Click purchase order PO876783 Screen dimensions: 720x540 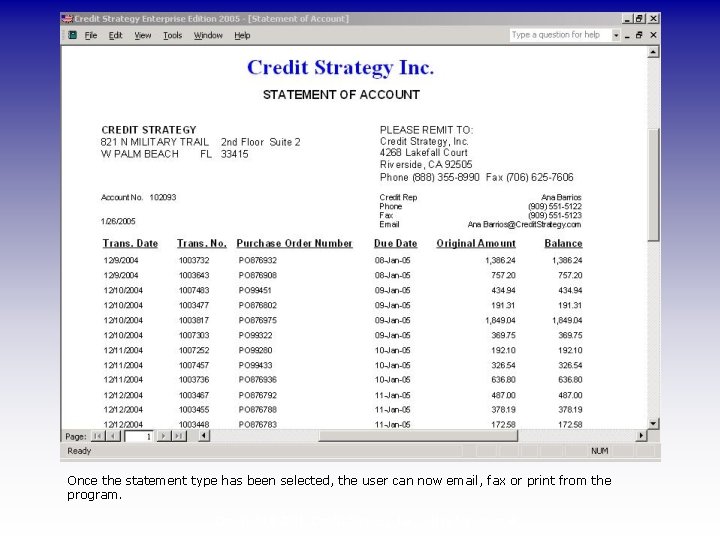[258, 425]
